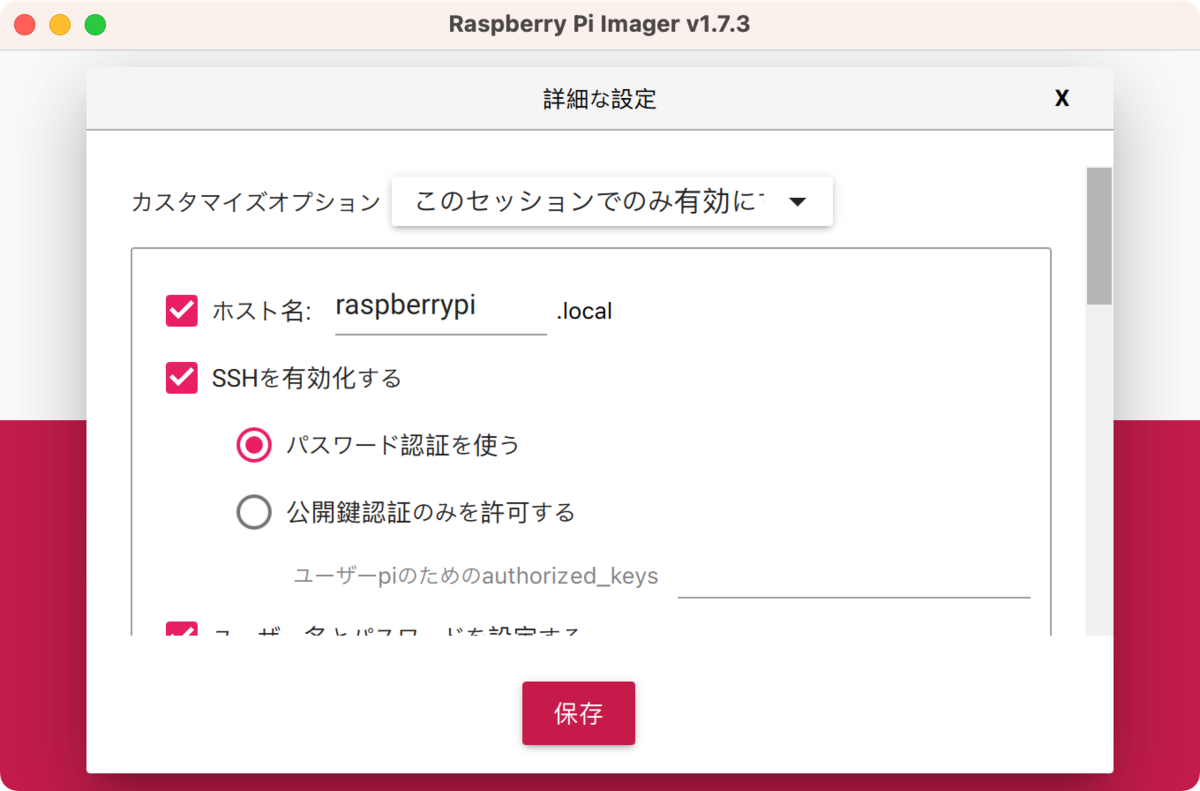The image size is (1200, 791).
Task: Select 公開鍵認証のみを許可する radio button
Action: 254,512
